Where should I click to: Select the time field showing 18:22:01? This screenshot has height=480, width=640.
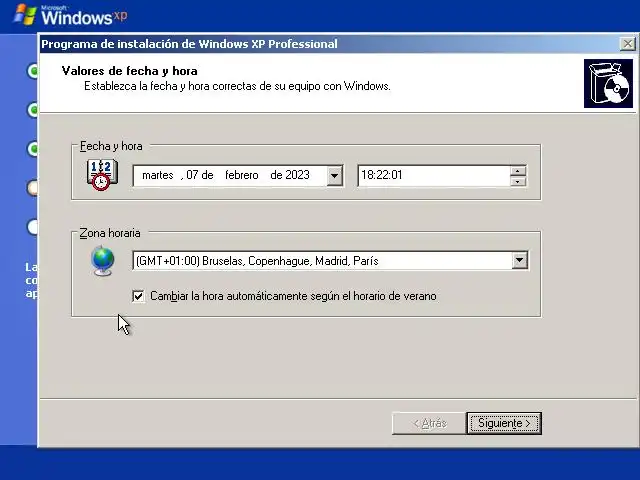click(433, 176)
